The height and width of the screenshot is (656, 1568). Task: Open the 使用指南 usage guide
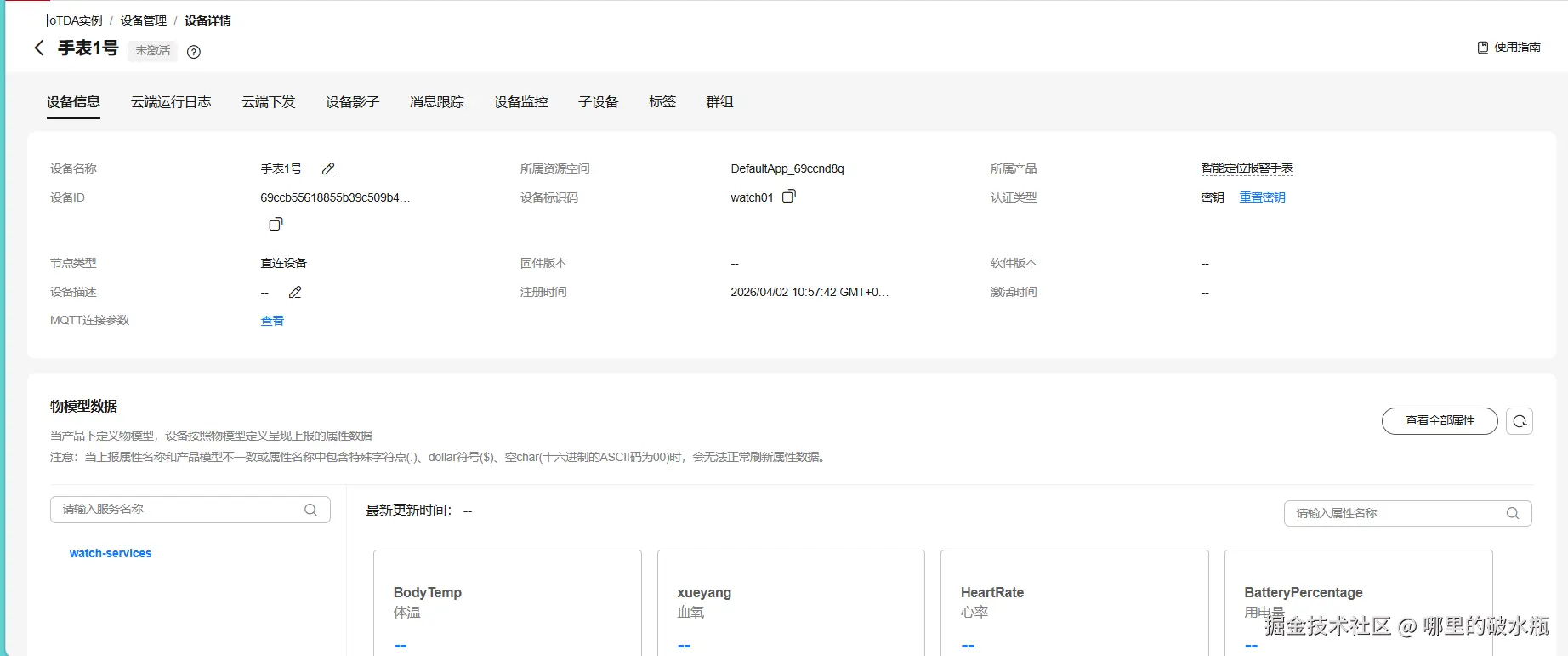coord(1509,48)
